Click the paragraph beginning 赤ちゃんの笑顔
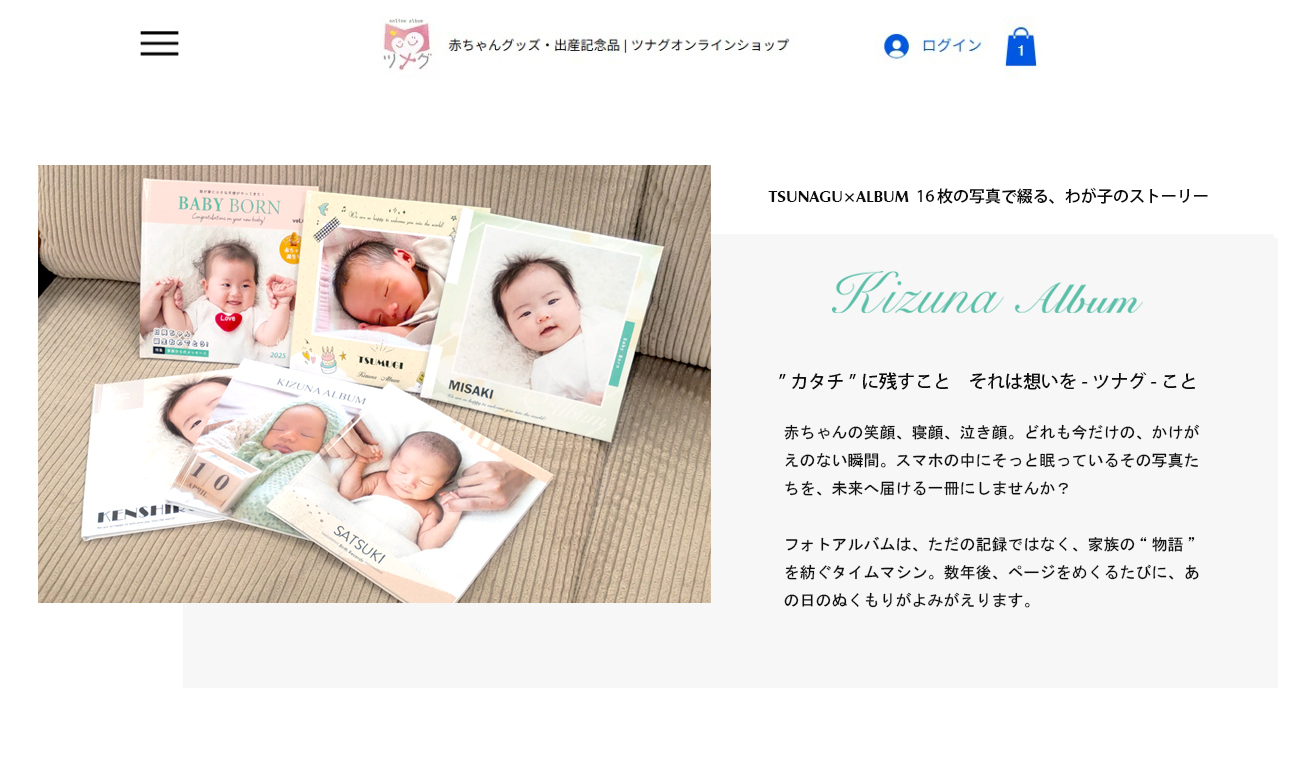Screen dimensions: 1311x765 (x=992, y=460)
